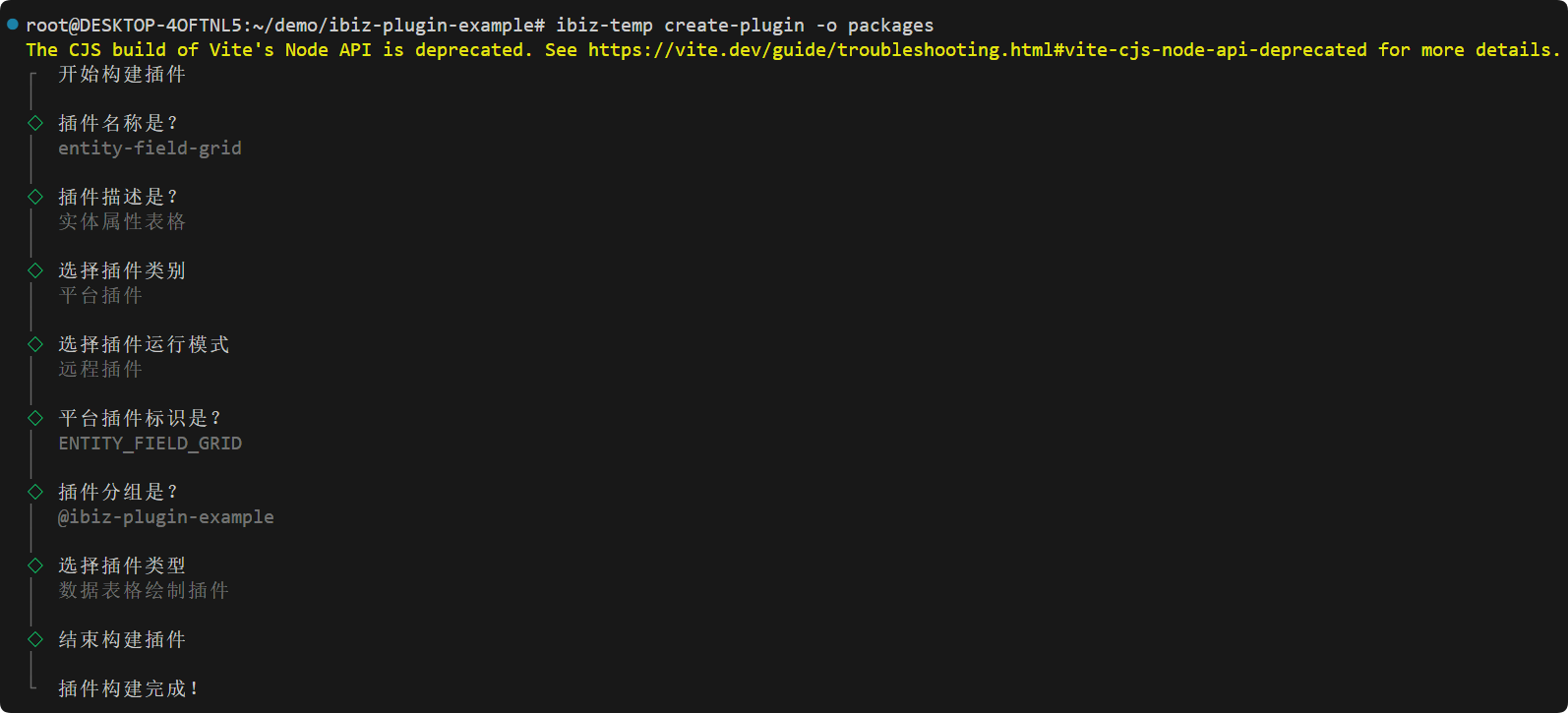Click the 开始构建插件 heading line
The height and width of the screenshot is (713, 1568).
click(122, 75)
